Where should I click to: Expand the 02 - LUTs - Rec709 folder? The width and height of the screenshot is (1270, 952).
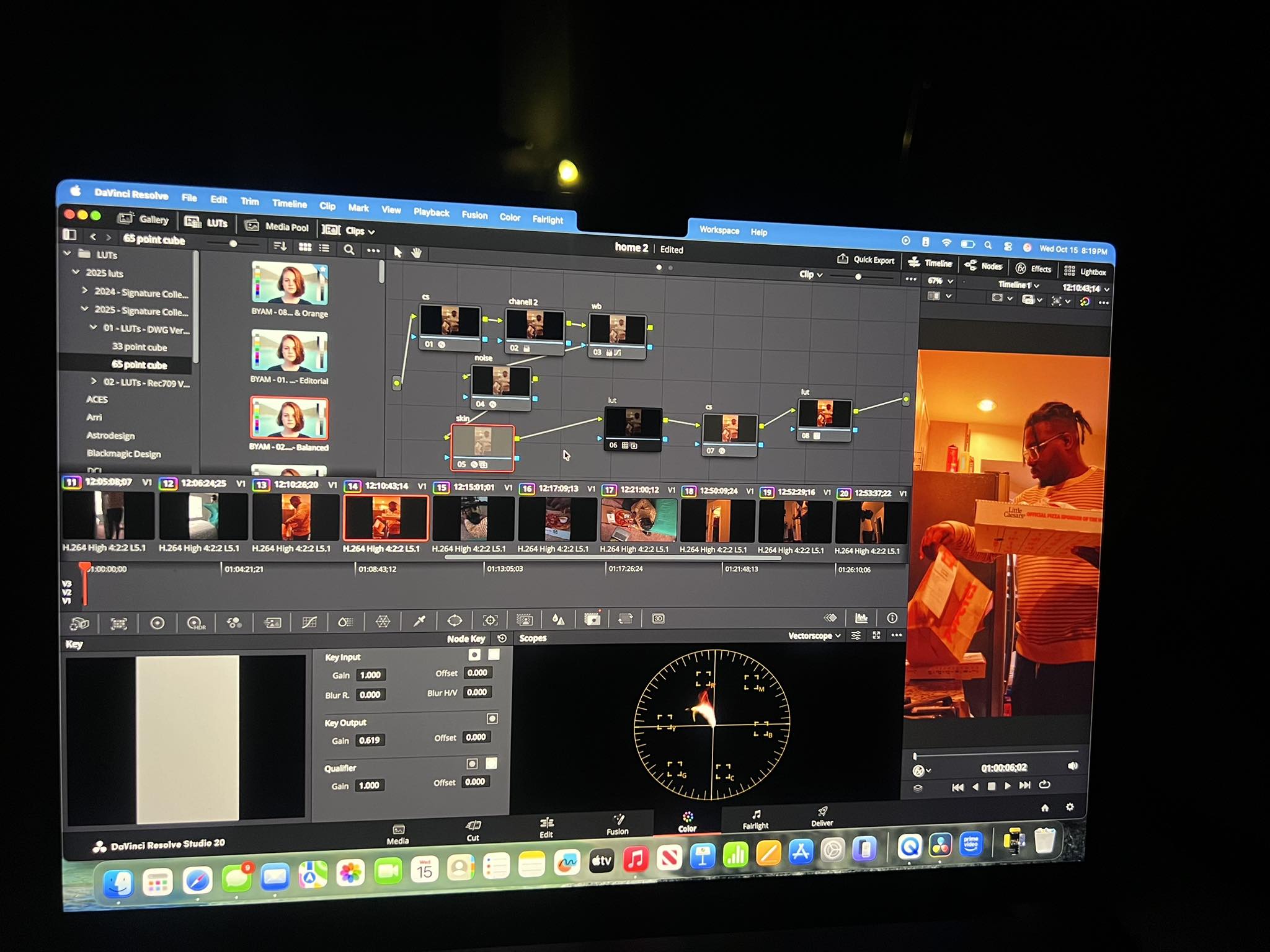click(94, 381)
